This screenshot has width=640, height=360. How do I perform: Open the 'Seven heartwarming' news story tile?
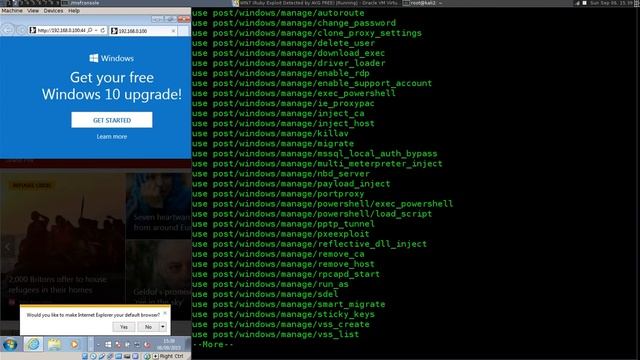pos(158,206)
